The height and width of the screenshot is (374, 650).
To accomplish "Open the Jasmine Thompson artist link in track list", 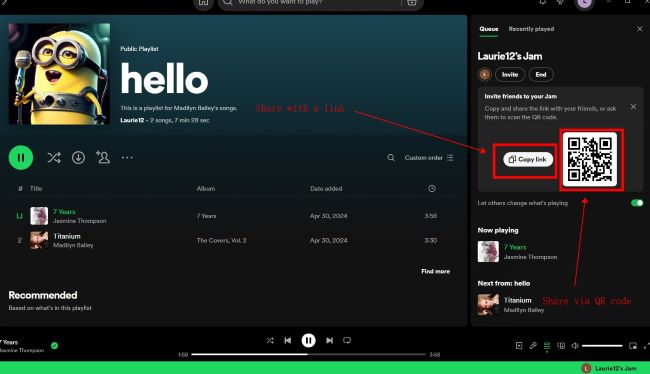I will coord(80,221).
